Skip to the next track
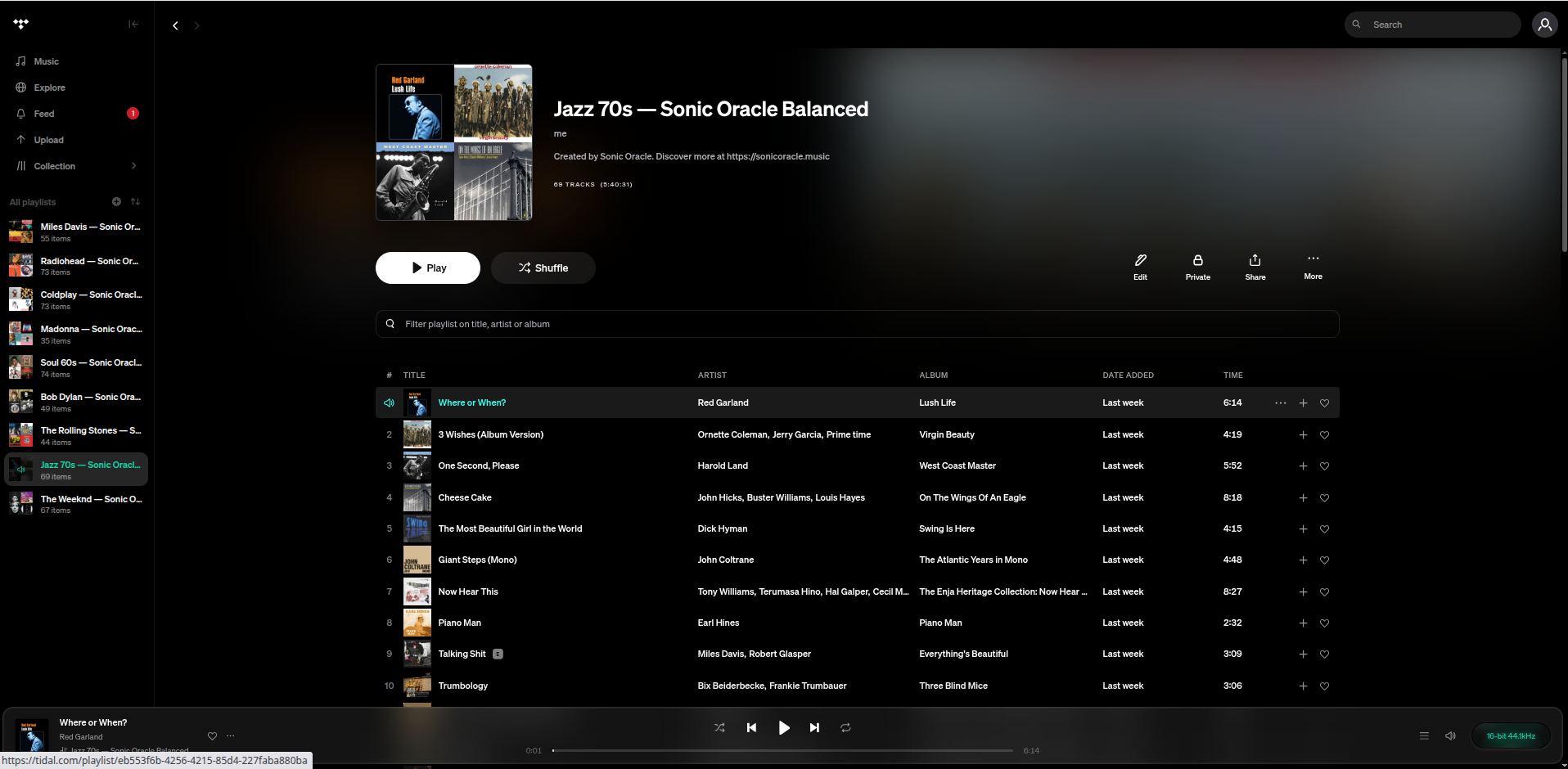The height and width of the screenshot is (769, 1568). [x=814, y=727]
